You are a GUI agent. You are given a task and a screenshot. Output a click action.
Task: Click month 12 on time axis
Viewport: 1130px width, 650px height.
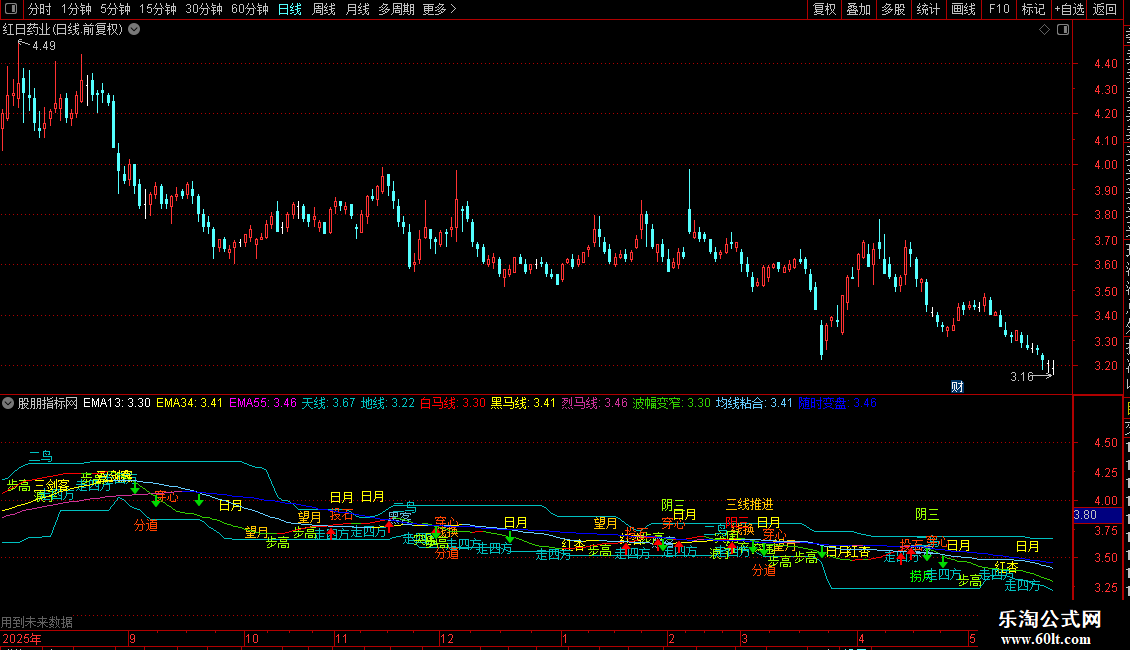coord(447,638)
